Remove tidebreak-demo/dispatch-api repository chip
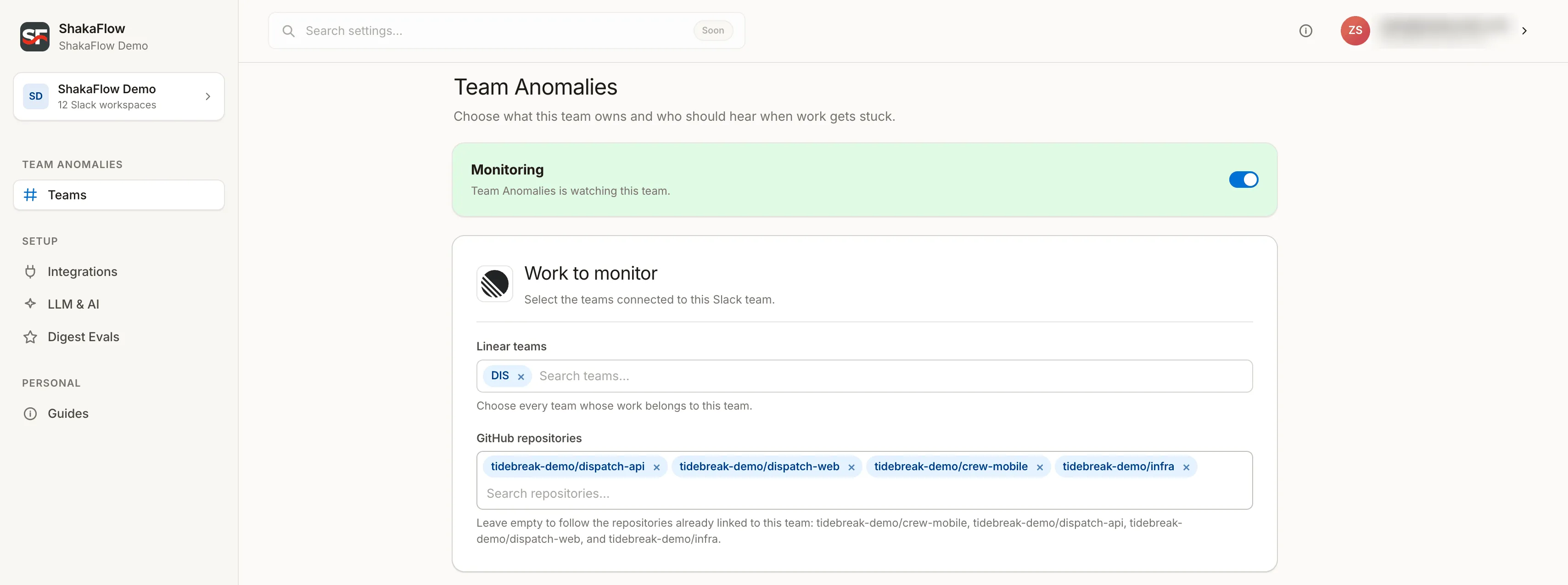 pos(656,467)
